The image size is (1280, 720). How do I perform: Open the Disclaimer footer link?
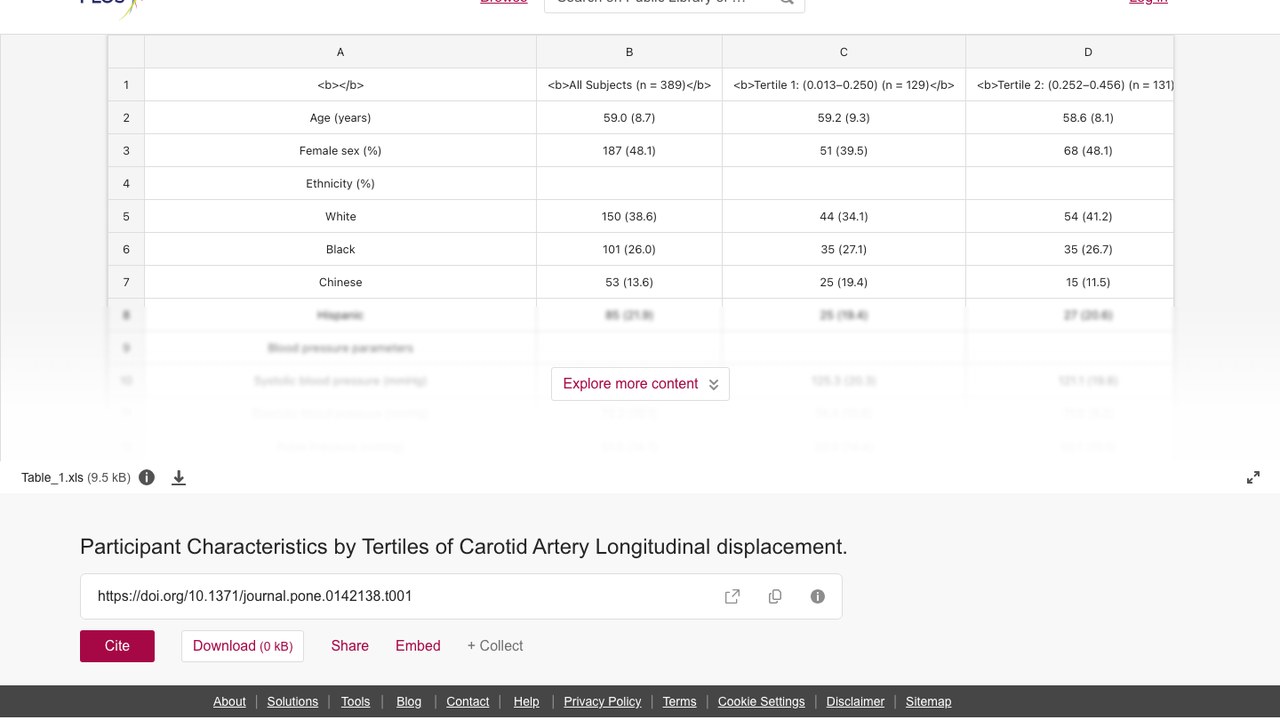pyautogui.click(x=855, y=702)
